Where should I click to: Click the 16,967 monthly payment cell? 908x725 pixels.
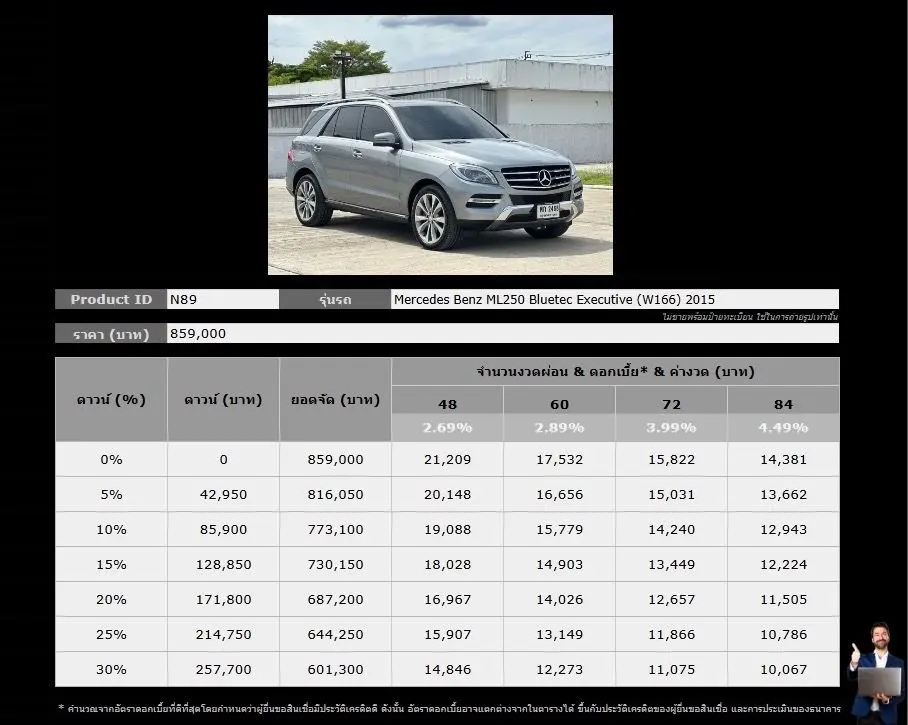pyautogui.click(x=447, y=599)
